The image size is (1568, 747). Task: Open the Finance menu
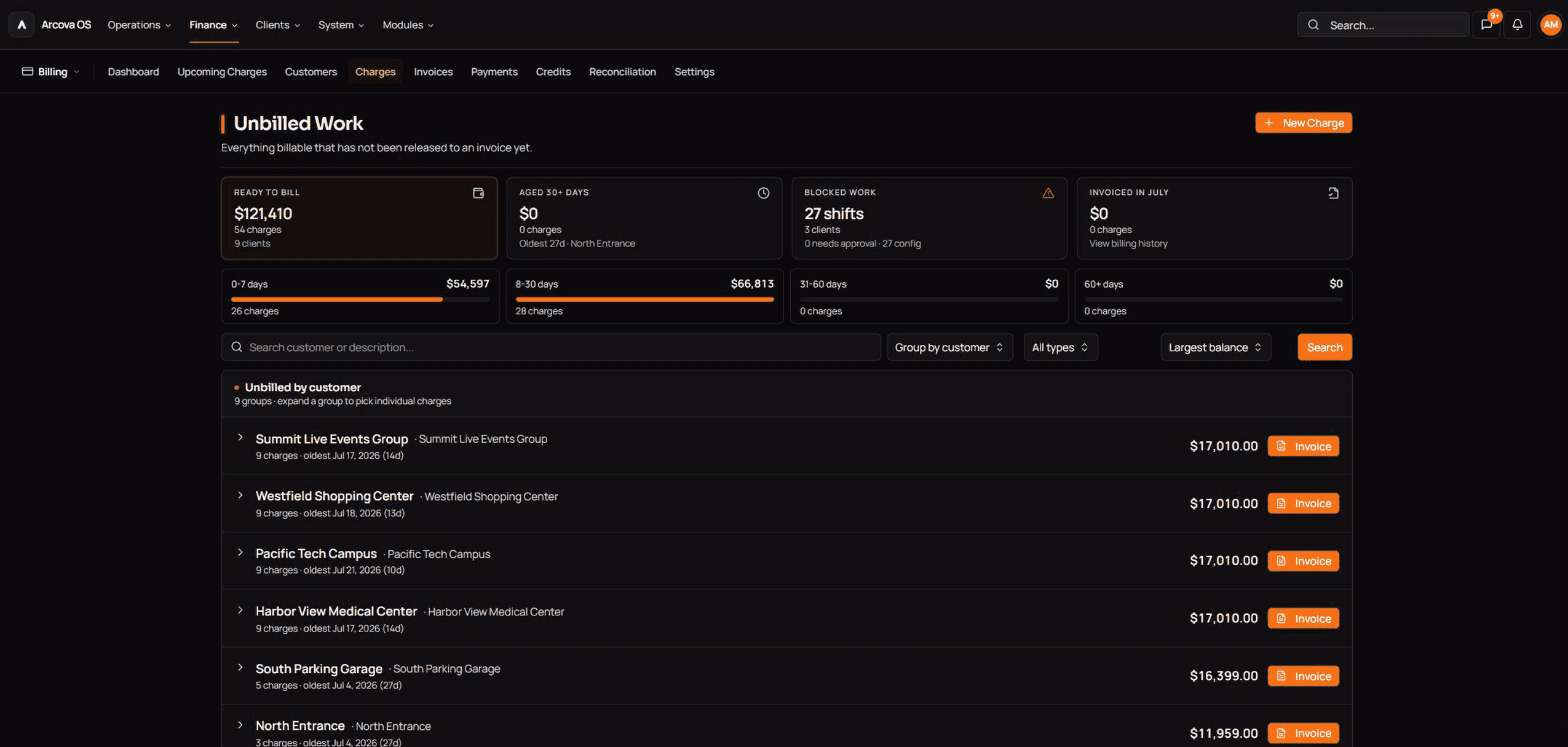coord(213,25)
